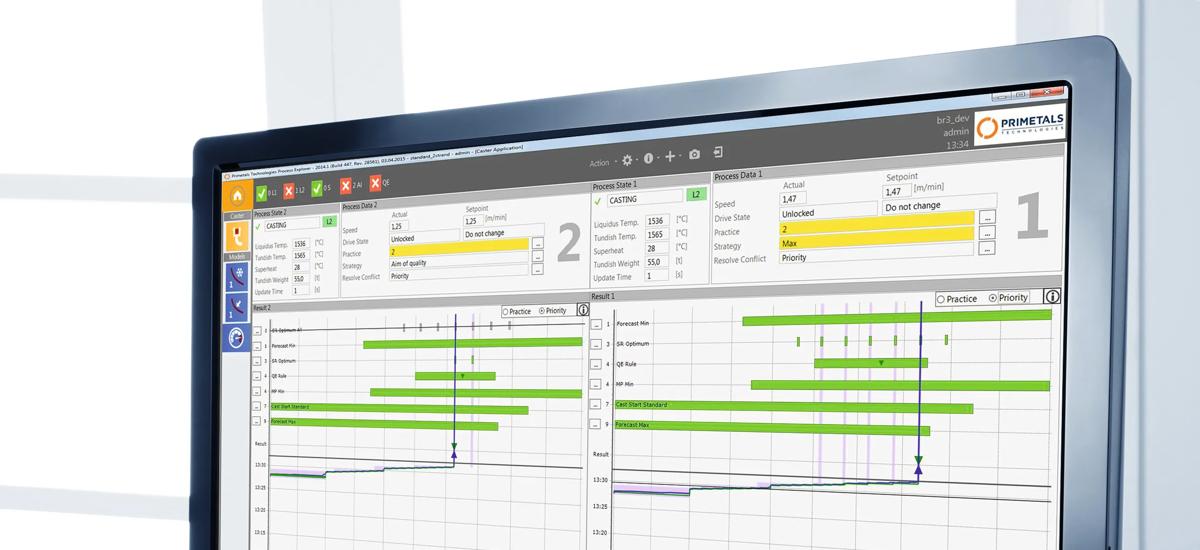Open the Strategy browse button in Process Data 2
1200x550 pixels.
(537, 257)
